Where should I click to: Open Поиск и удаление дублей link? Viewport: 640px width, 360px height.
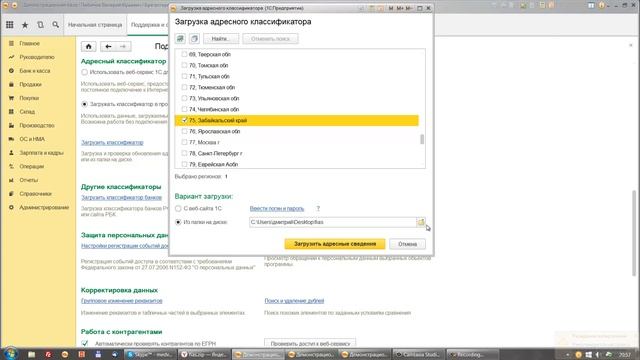pyautogui.click(x=294, y=301)
